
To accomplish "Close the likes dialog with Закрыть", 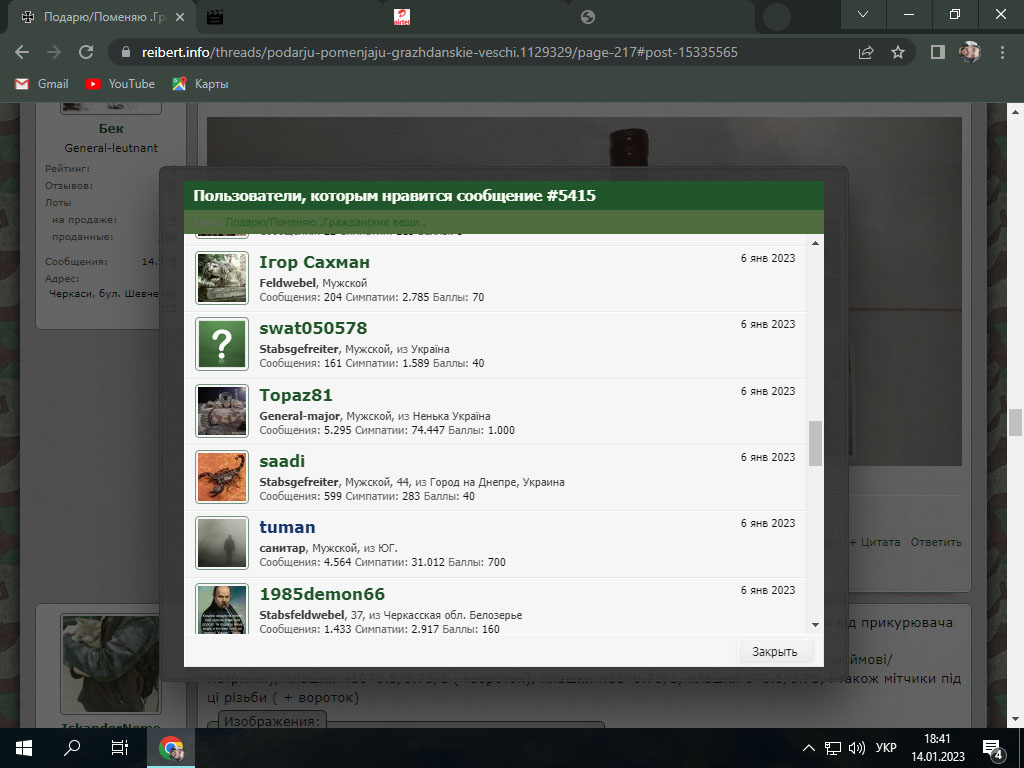I will [x=775, y=652].
